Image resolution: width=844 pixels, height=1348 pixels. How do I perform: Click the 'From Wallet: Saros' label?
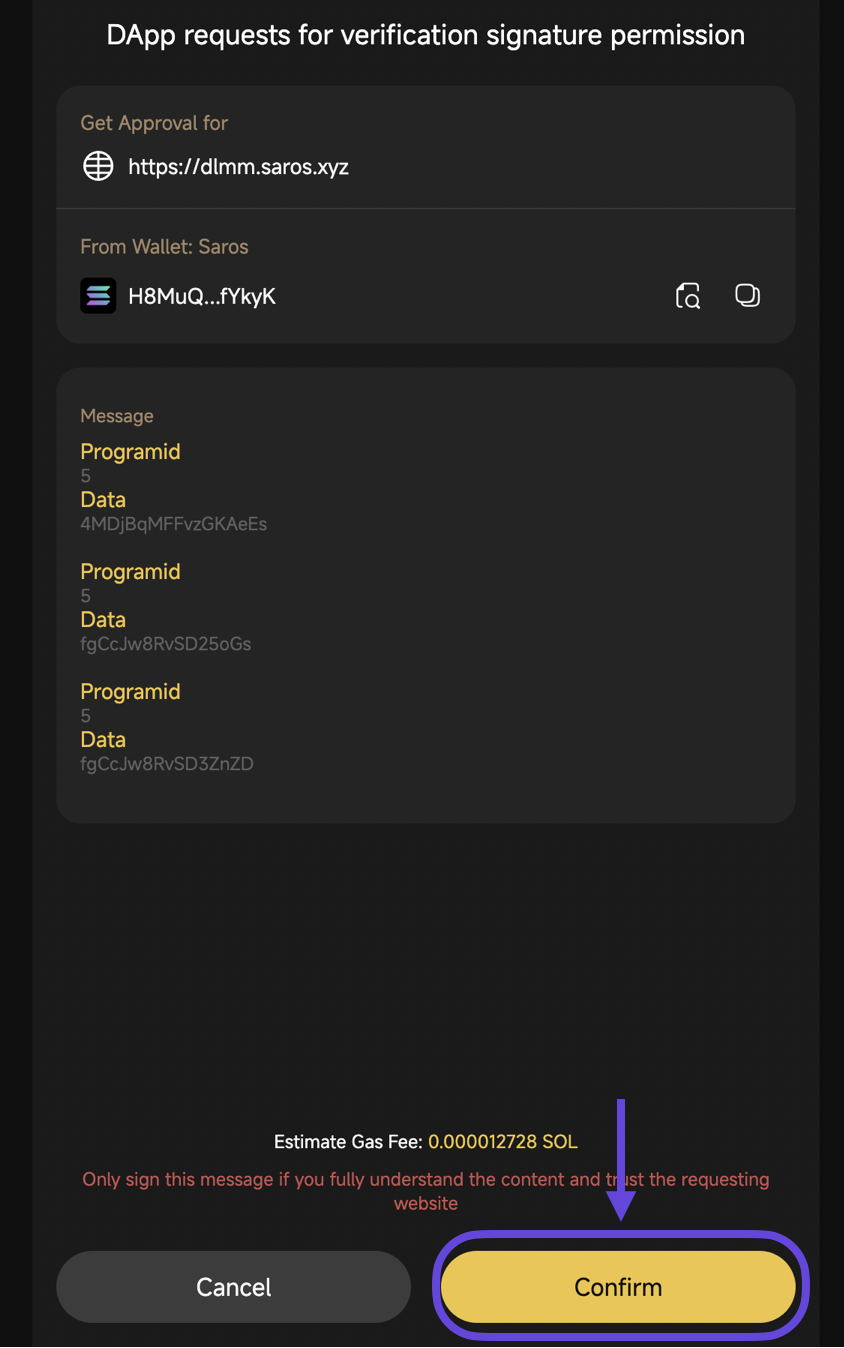tap(164, 247)
